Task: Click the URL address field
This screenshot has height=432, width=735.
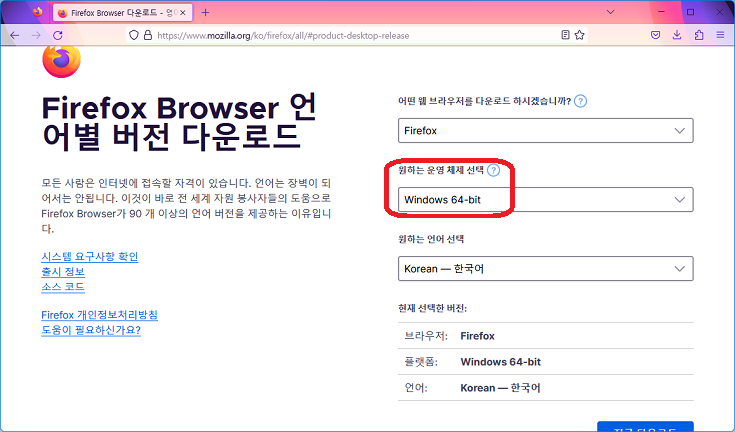Action: point(356,36)
